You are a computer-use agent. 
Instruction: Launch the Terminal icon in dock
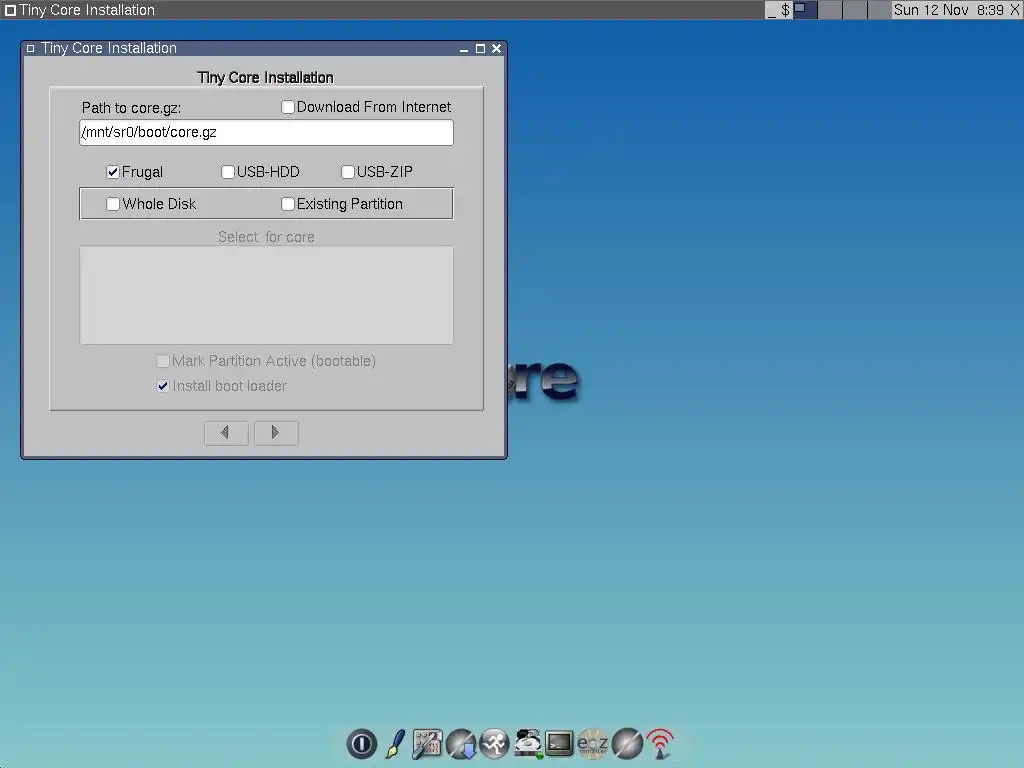[x=560, y=743]
